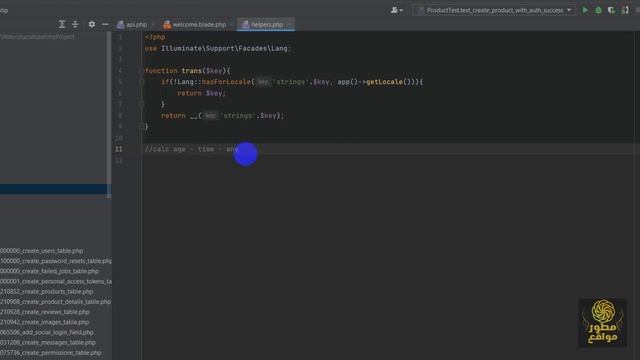Close the api.php tab
This screenshot has width=640, height=360.
point(153,24)
